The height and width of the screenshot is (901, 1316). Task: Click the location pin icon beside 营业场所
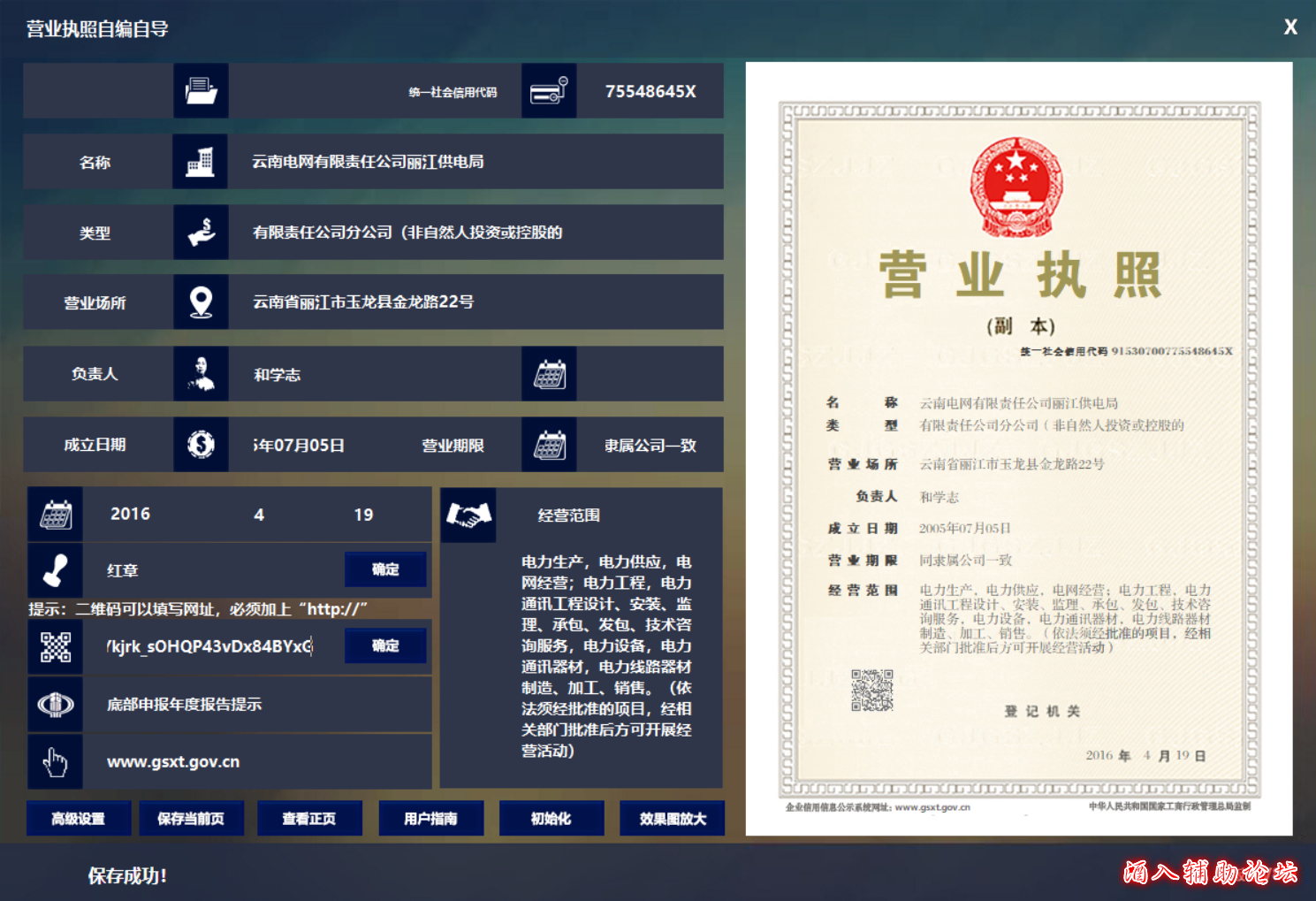click(201, 302)
